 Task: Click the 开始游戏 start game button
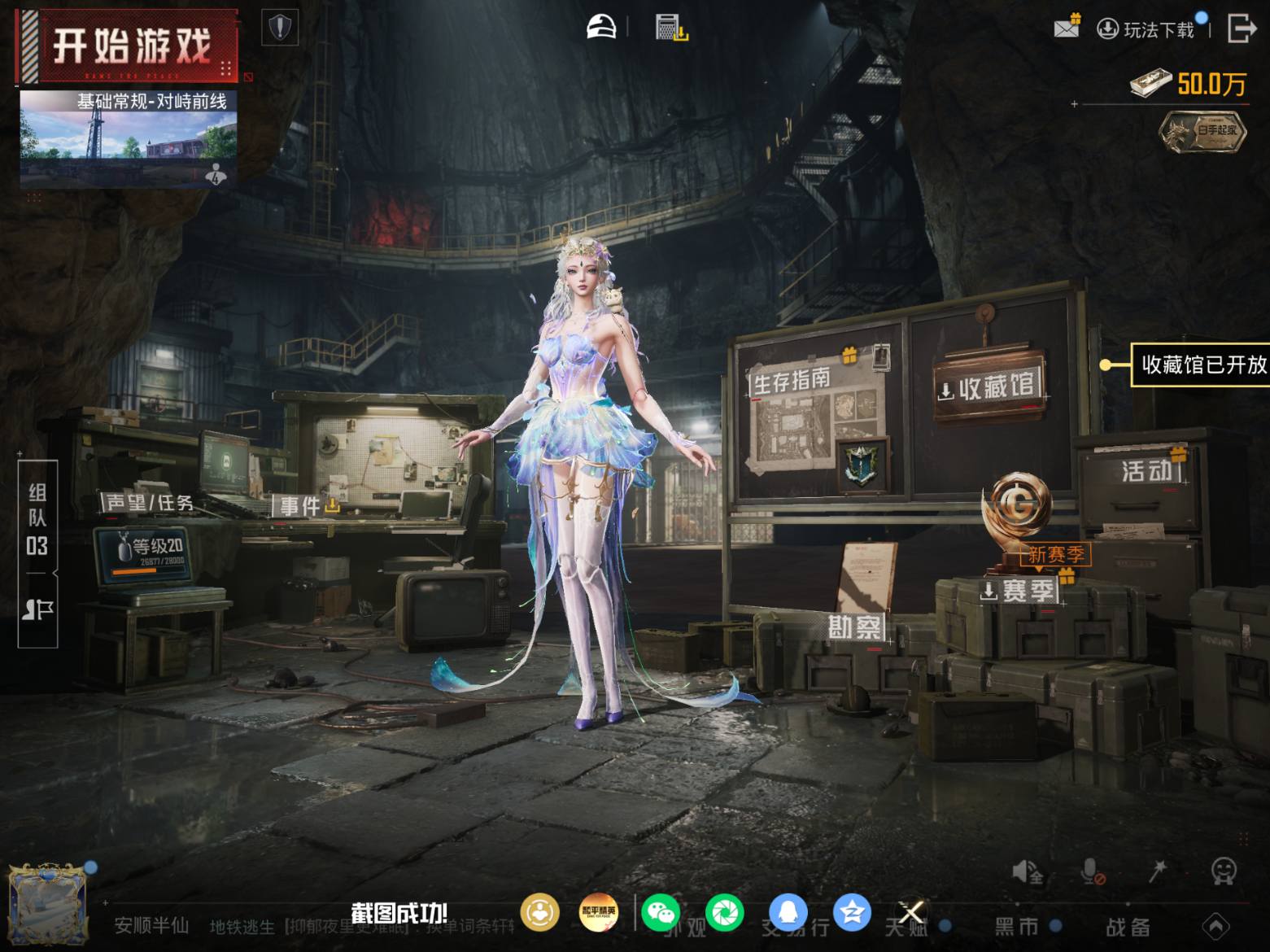click(x=128, y=46)
